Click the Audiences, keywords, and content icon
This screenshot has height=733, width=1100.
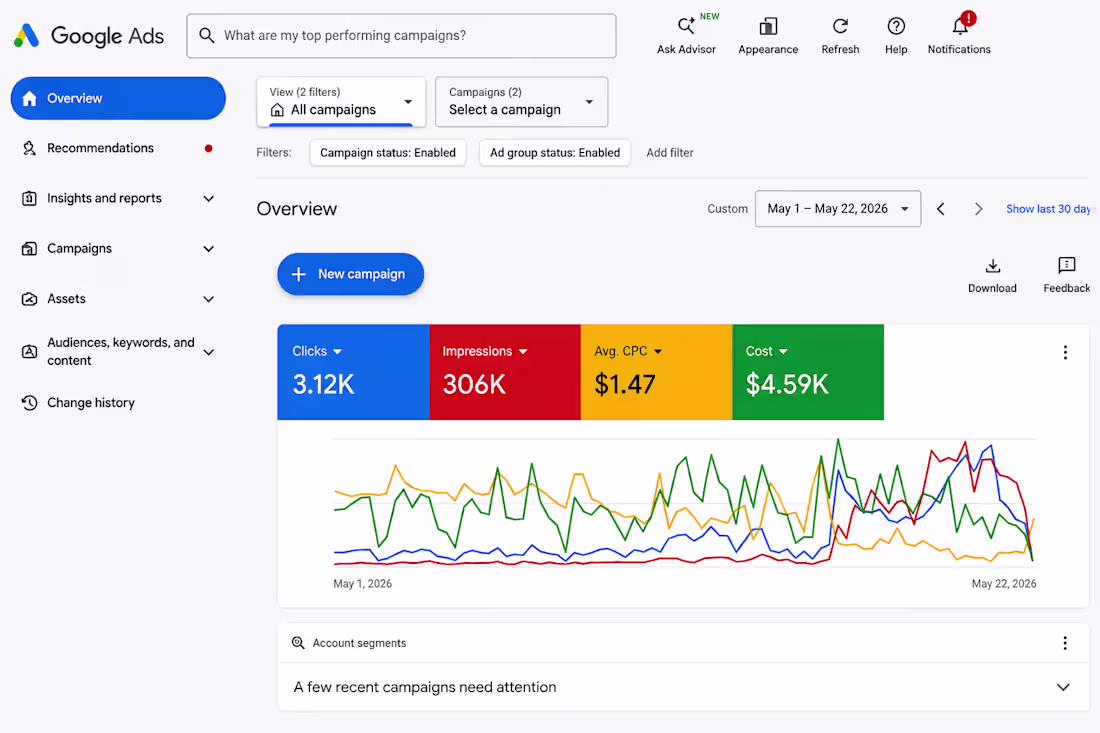29,351
